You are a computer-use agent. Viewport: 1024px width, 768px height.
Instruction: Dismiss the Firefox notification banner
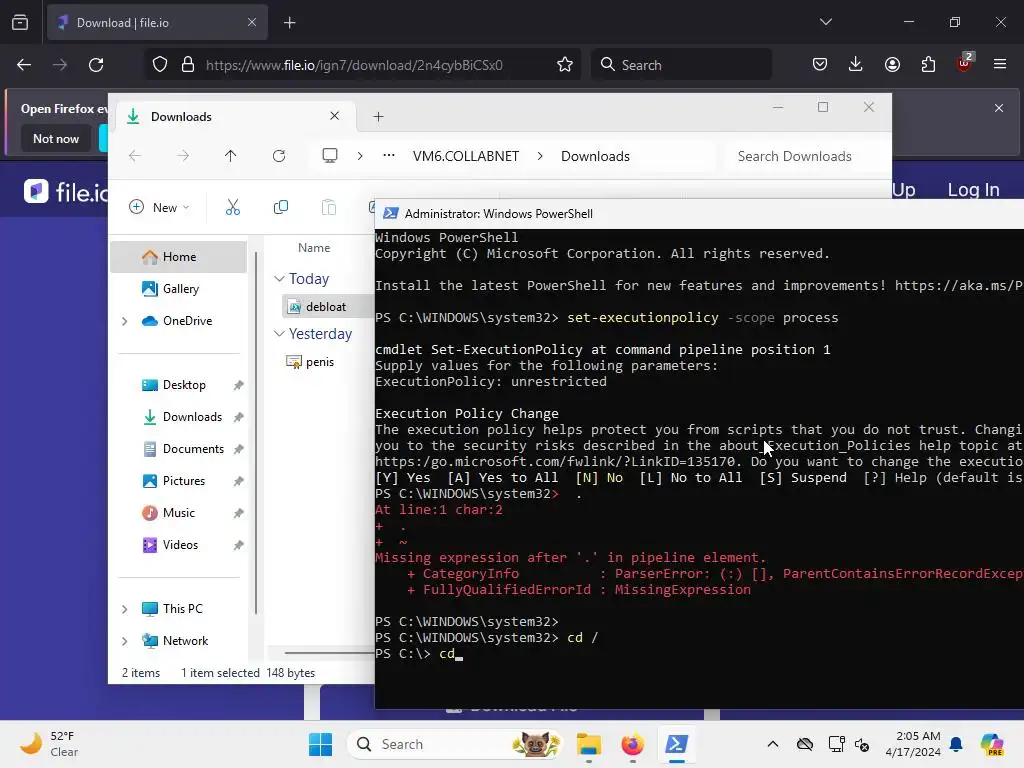point(999,108)
